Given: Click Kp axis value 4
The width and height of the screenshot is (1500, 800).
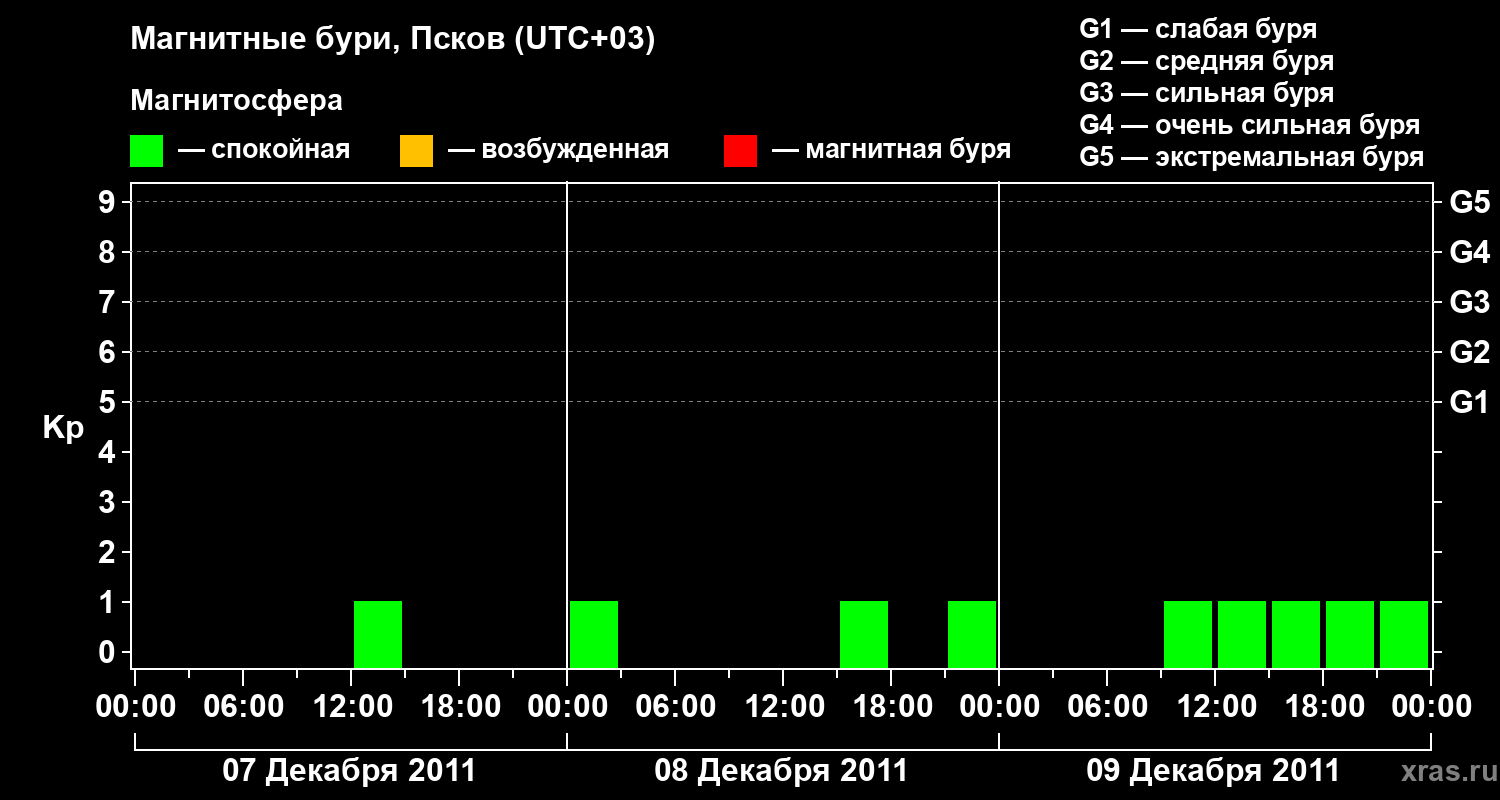Looking at the screenshot, I should [x=108, y=452].
